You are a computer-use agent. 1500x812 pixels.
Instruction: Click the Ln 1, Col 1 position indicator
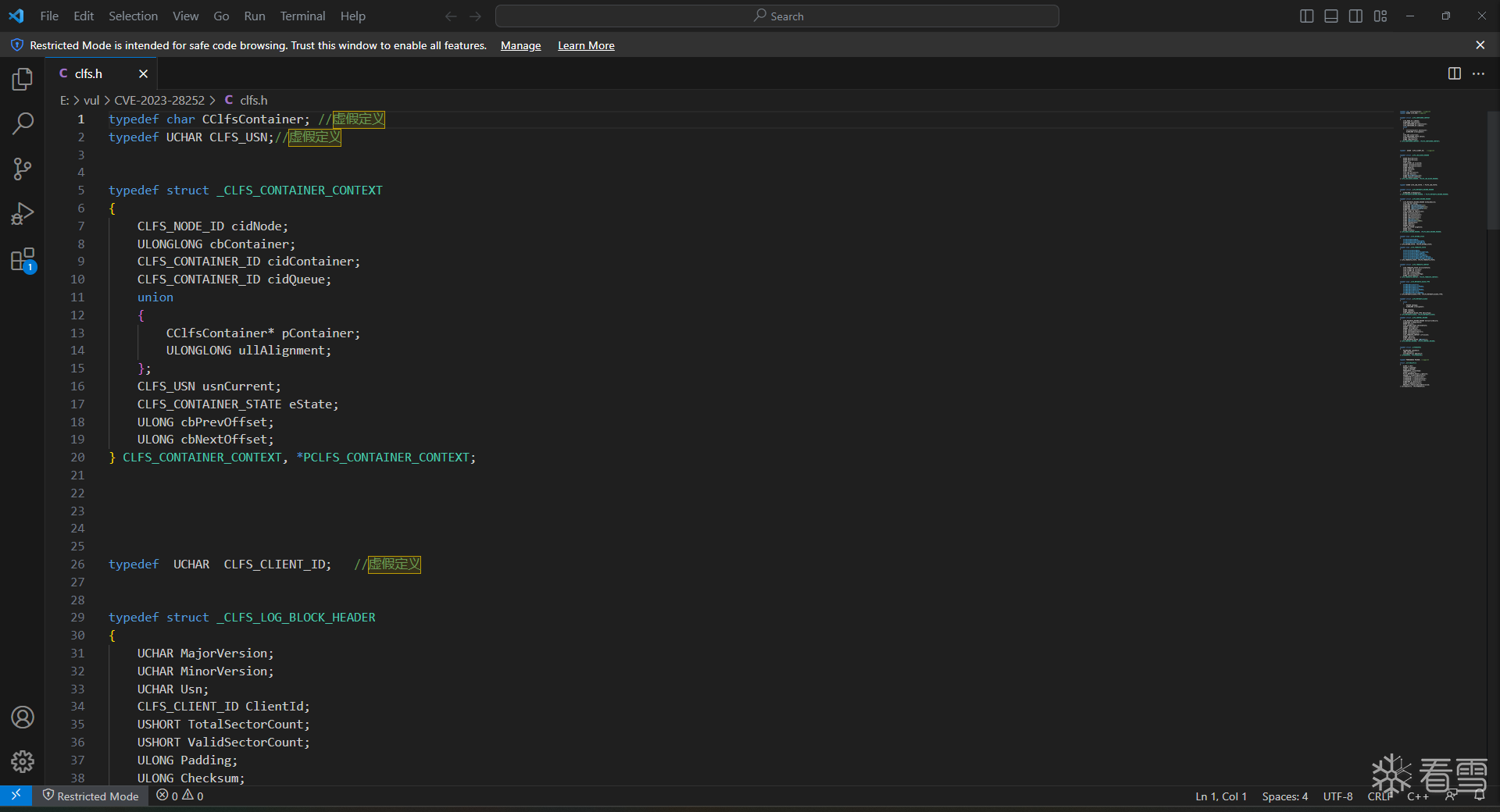click(1221, 796)
